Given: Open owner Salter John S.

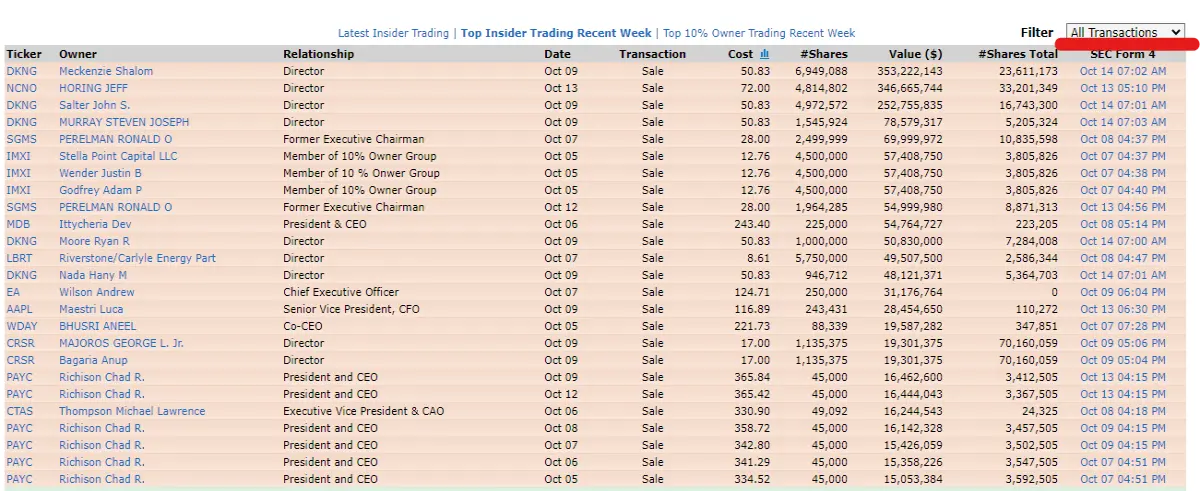Looking at the screenshot, I should click(94, 105).
